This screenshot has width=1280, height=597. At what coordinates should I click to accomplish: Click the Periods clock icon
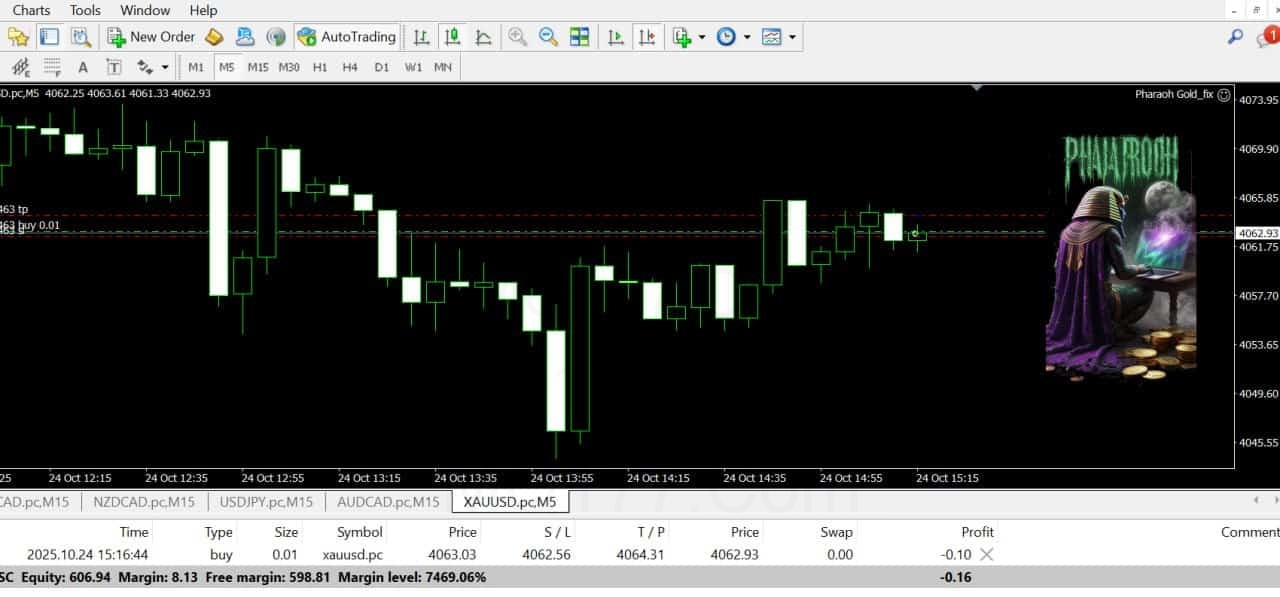point(726,37)
